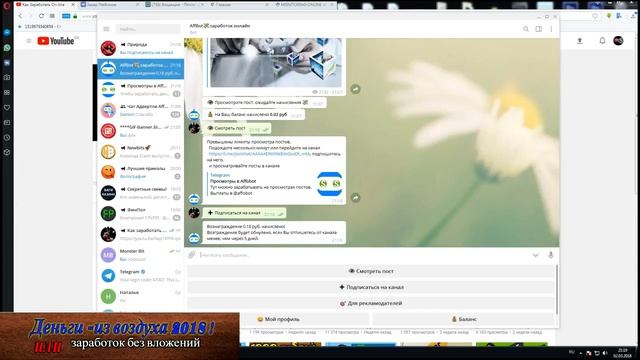Open YouTube notifications bell
This screenshot has width=640, height=360.
pos(602,41)
